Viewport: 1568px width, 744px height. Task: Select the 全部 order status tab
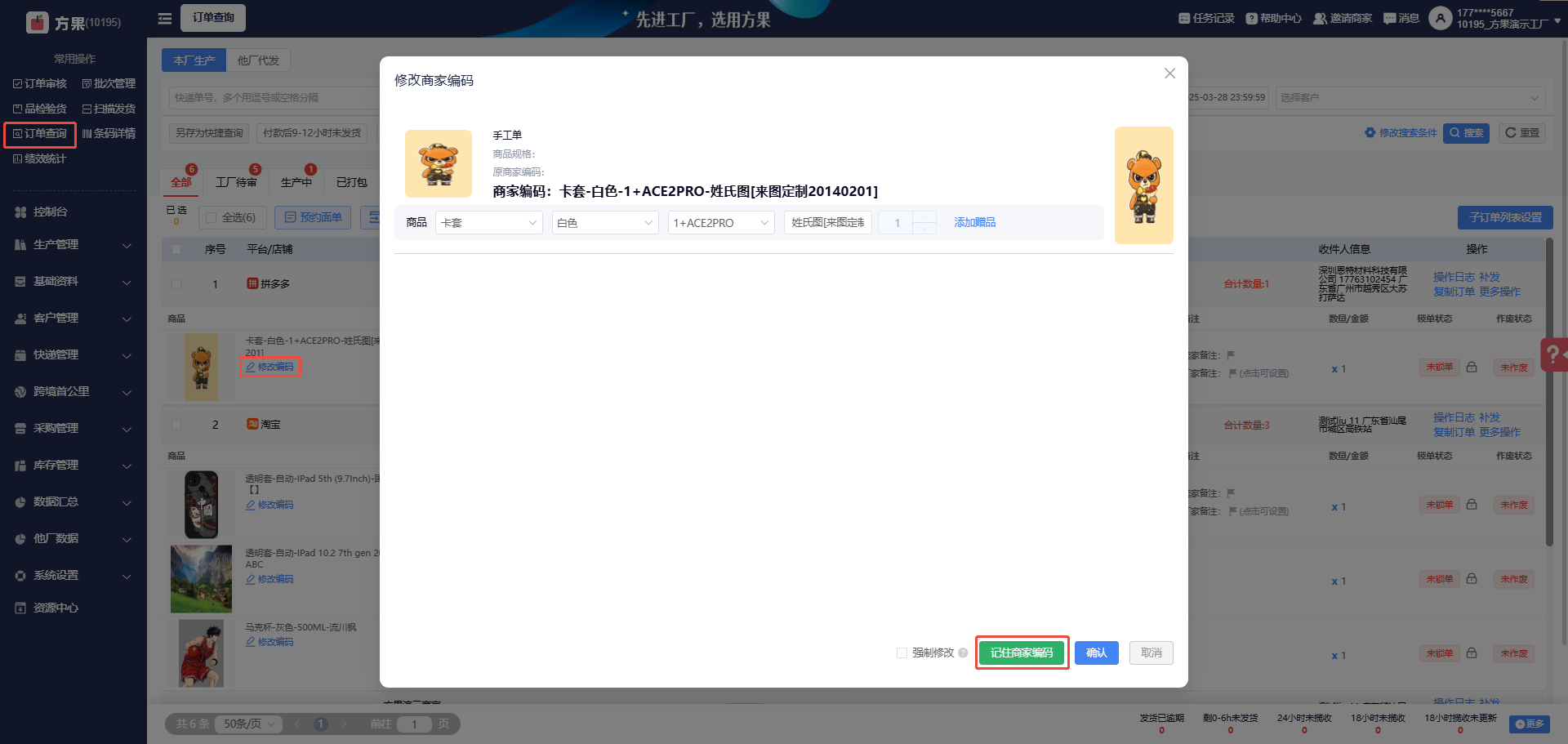(x=181, y=182)
